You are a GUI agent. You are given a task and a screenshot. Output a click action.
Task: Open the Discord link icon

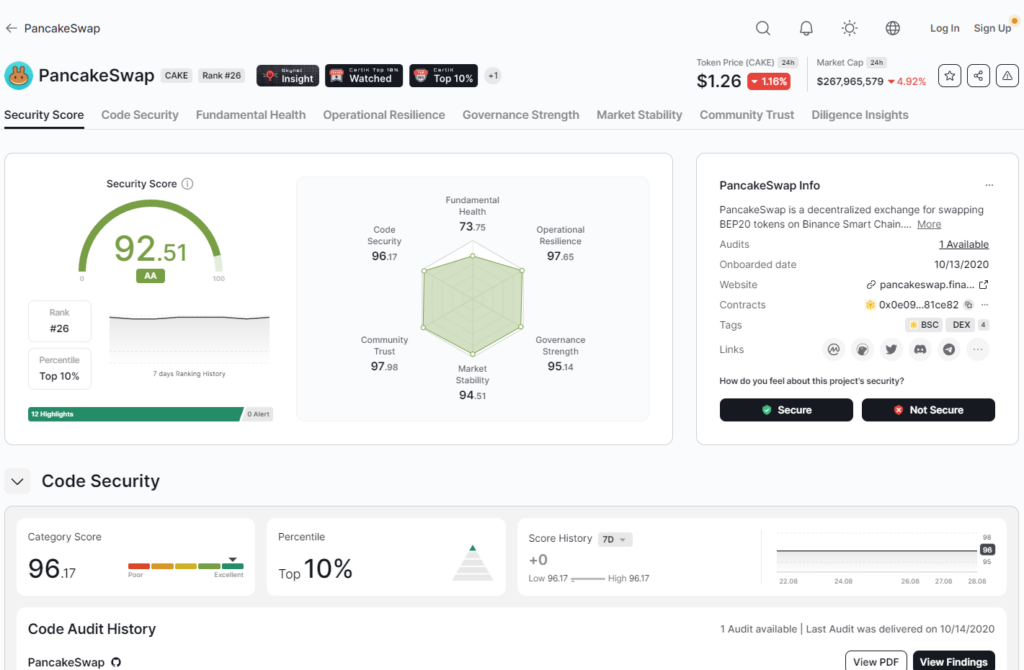pos(920,349)
